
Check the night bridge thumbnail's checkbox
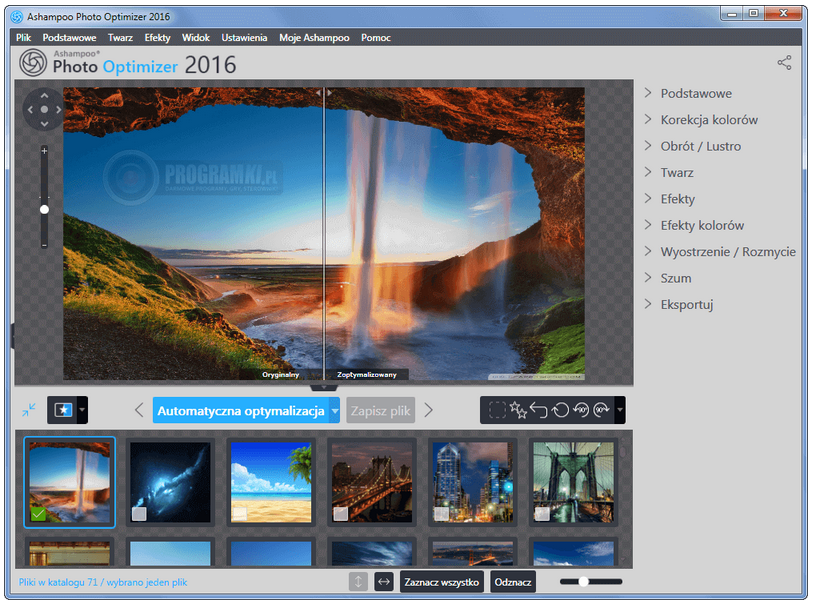point(341,514)
